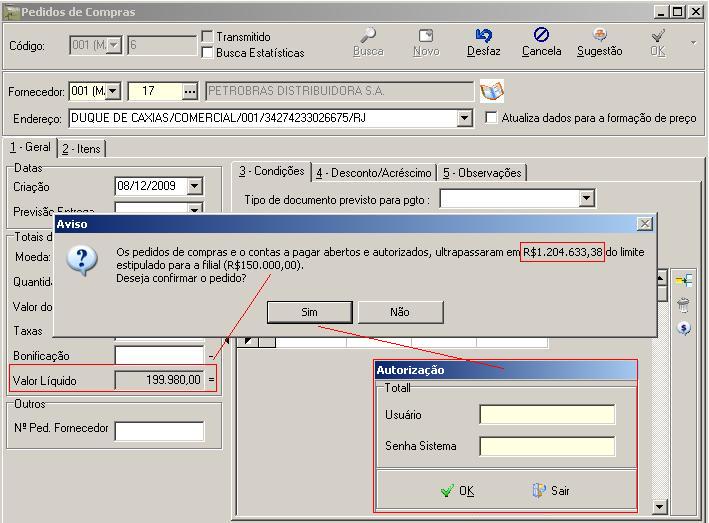Image resolution: width=709 pixels, height=523 pixels.
Task: Expand Tipo de documento previsto para pgto dropdown
Action: click(x=586, y=198)
